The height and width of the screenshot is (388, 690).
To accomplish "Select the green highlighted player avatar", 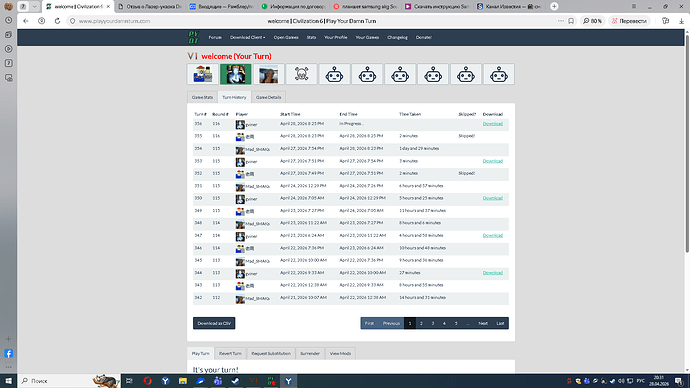I will click(236, 74).
